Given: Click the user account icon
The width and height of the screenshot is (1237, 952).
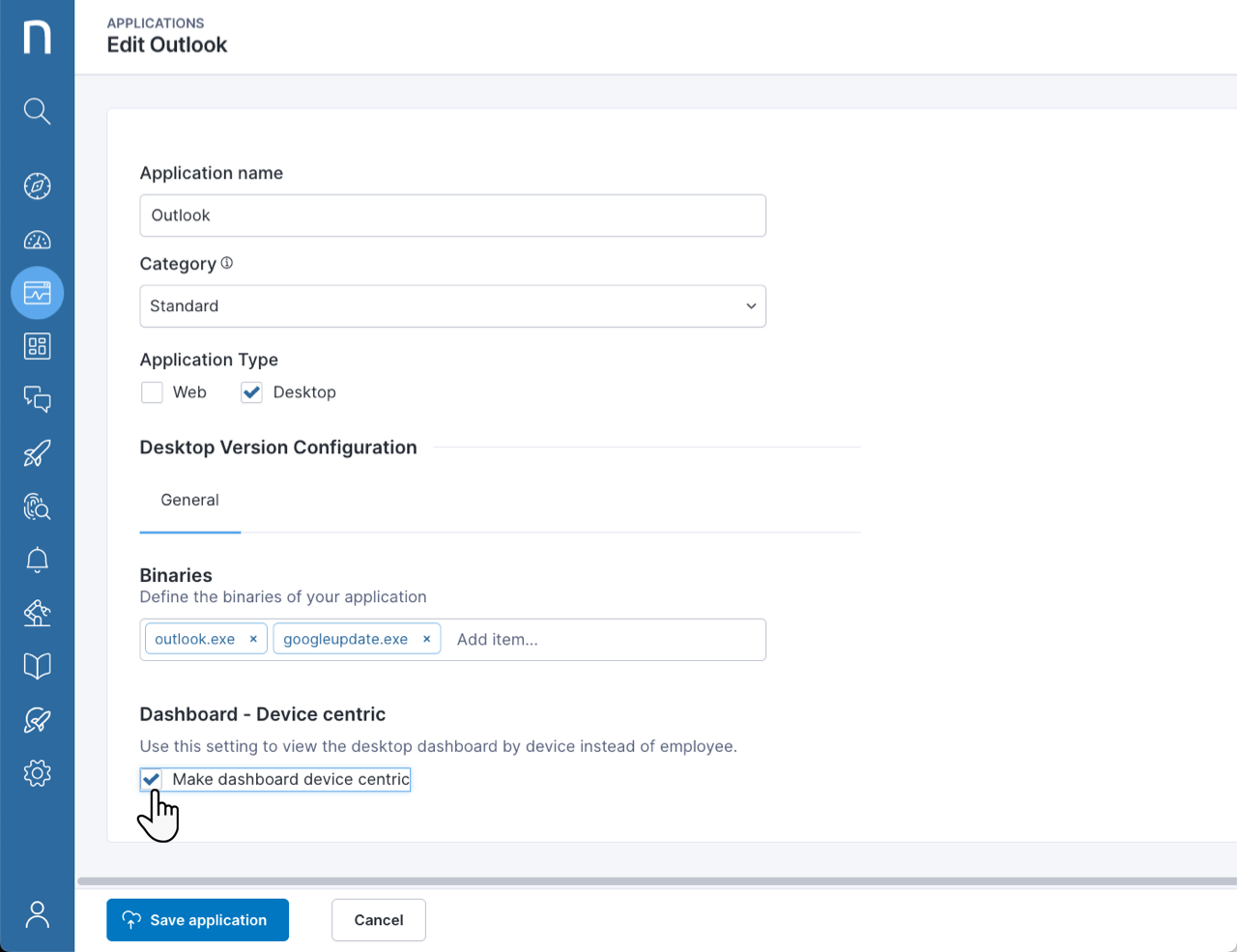Looking at the screenshot, I should pyautogui.click(x=37, y=914).
